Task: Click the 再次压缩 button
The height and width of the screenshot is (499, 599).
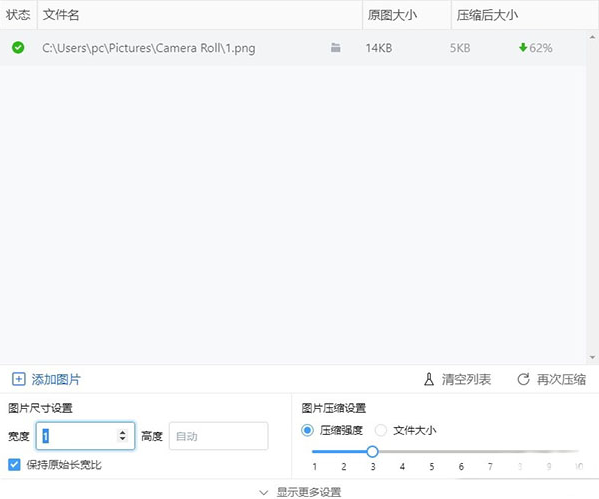Action: (551, 379)
